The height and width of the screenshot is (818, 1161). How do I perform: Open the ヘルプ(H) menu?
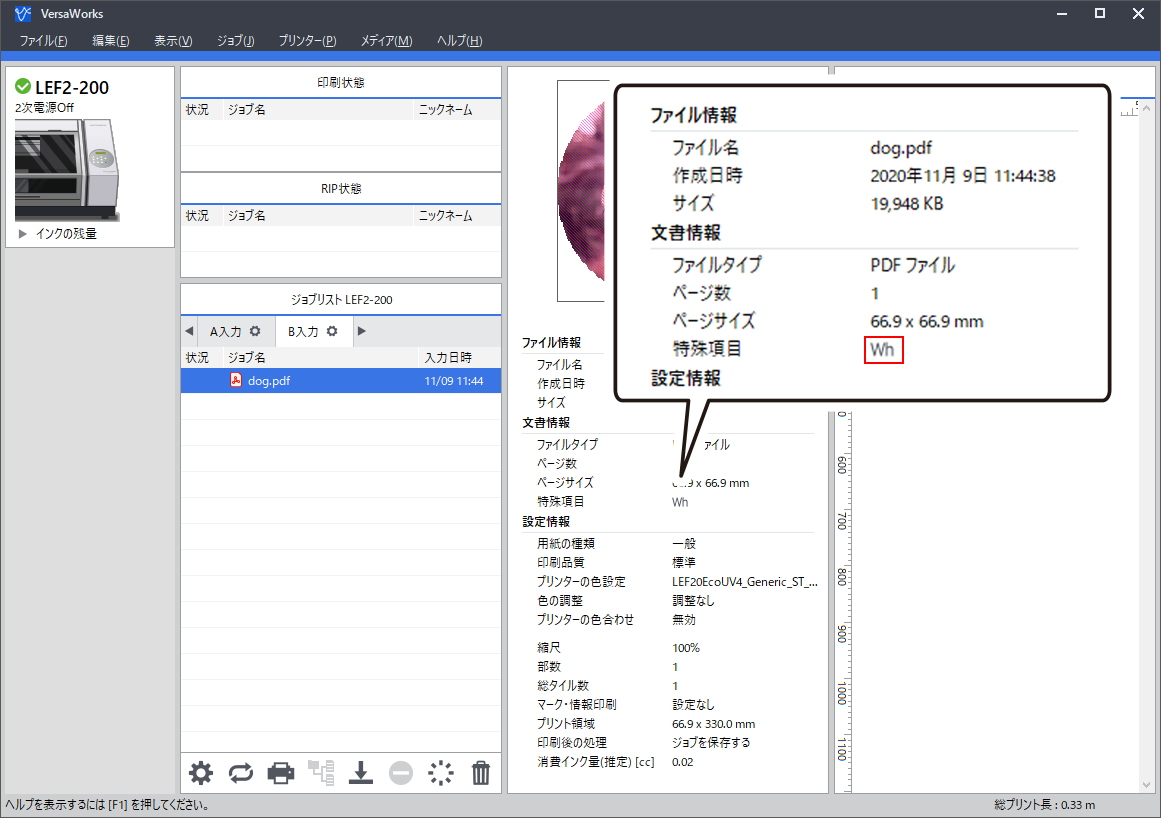point(459,41)
